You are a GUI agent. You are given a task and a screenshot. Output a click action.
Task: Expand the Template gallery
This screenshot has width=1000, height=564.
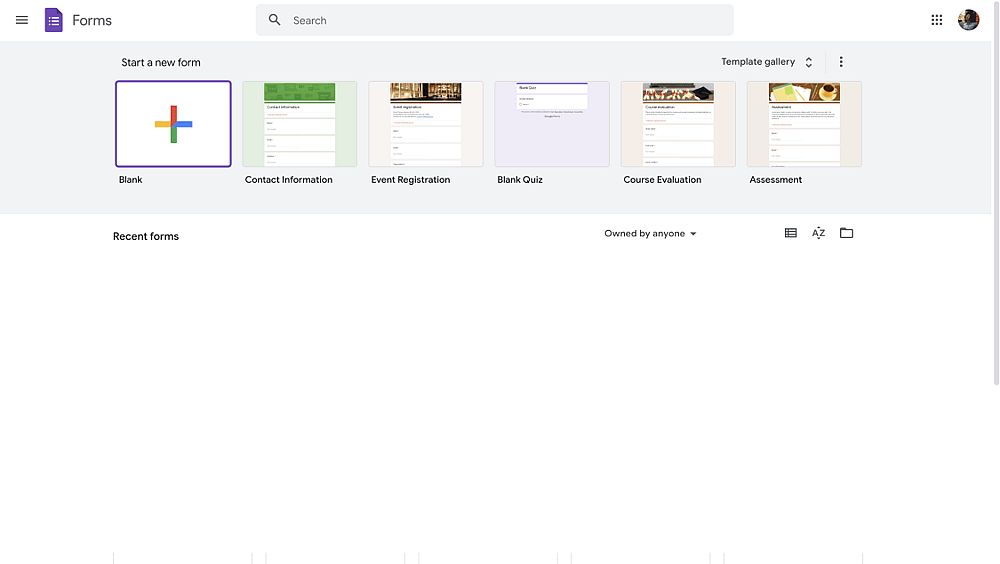[767, 62]
